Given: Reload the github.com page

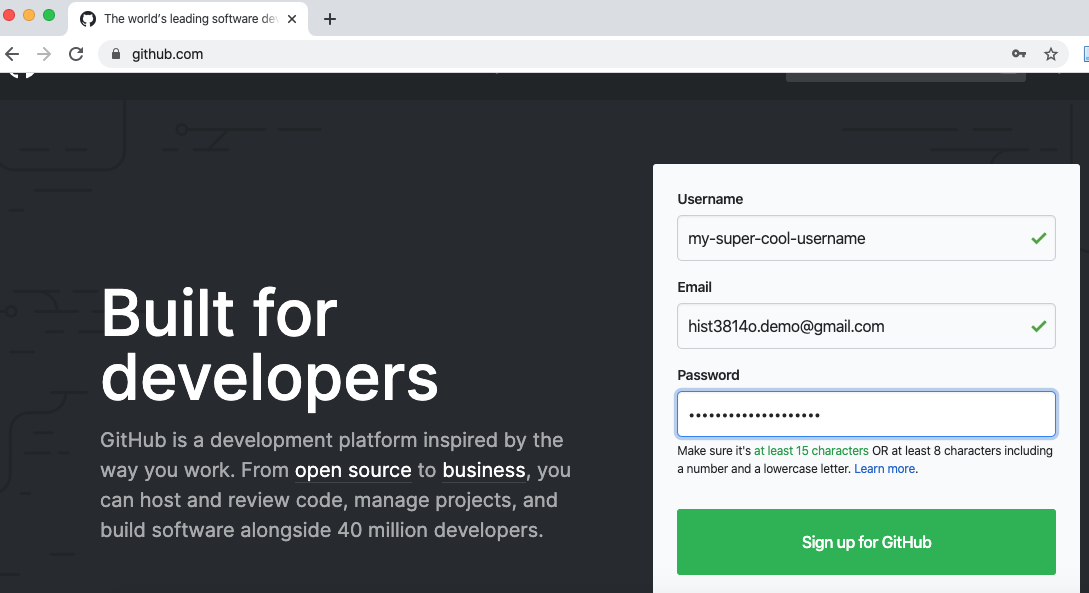Looking at the screenshot, I should (x=76, y=54).
